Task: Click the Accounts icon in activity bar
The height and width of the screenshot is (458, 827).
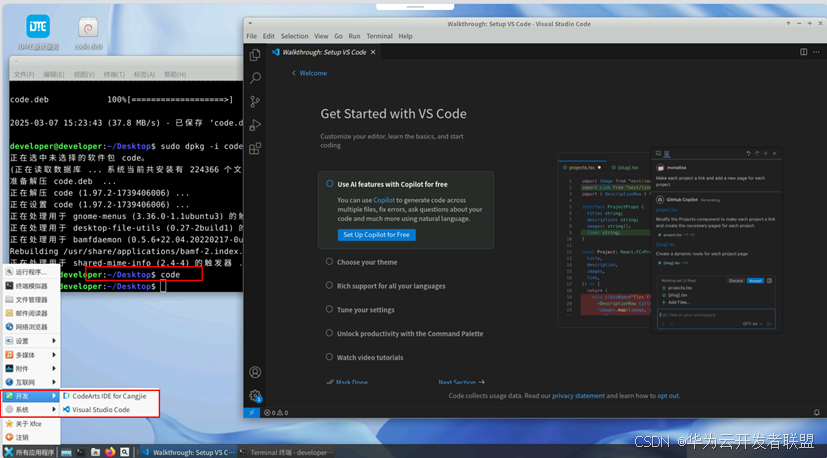Action: [x=255, y=372]
